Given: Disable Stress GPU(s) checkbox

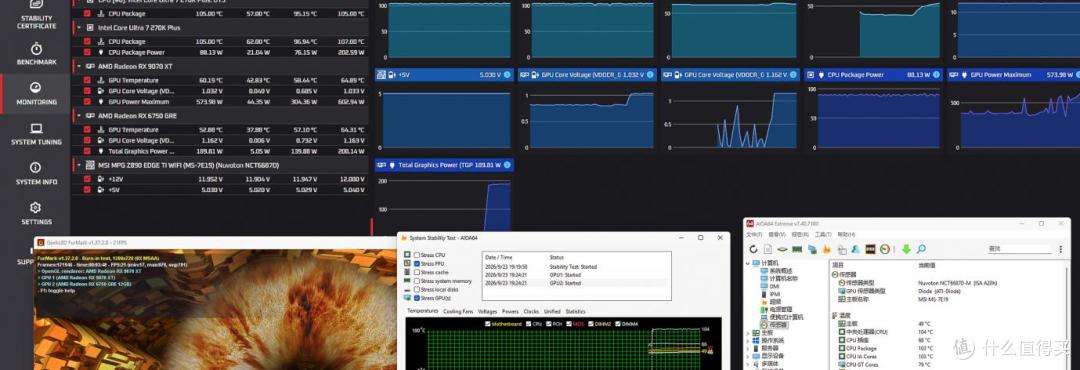Looking at the screenshot, I should [x=417, y=298].
